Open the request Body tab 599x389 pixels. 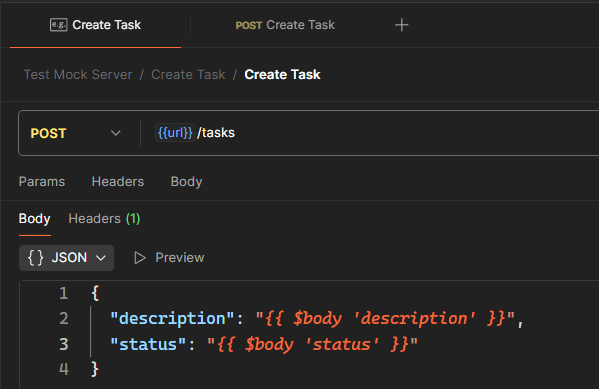(x=186, y=182)
